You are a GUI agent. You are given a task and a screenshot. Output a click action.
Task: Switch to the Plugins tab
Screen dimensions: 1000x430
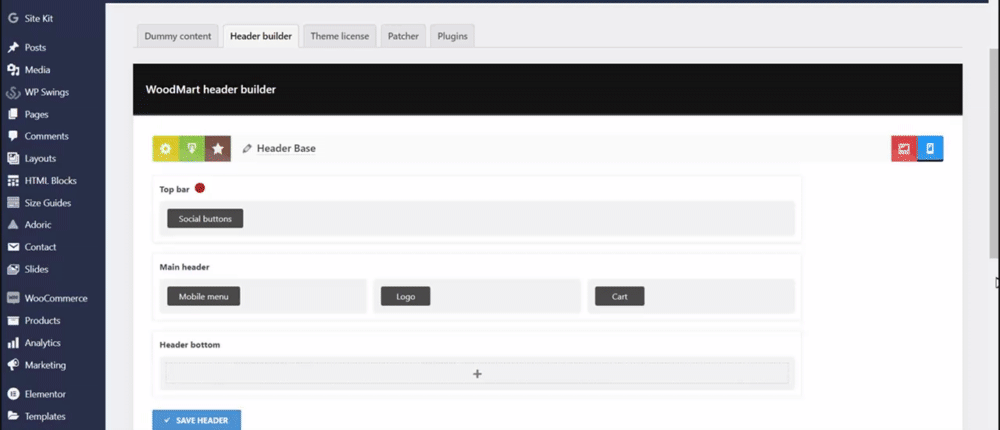[x=452, y=36]
